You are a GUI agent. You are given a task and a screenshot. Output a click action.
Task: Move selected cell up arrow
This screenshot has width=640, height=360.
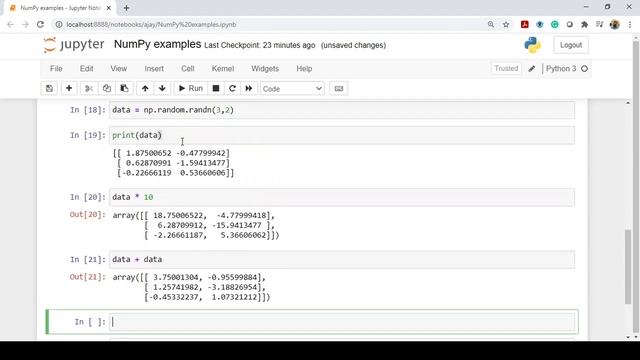[x=145, y=89]
